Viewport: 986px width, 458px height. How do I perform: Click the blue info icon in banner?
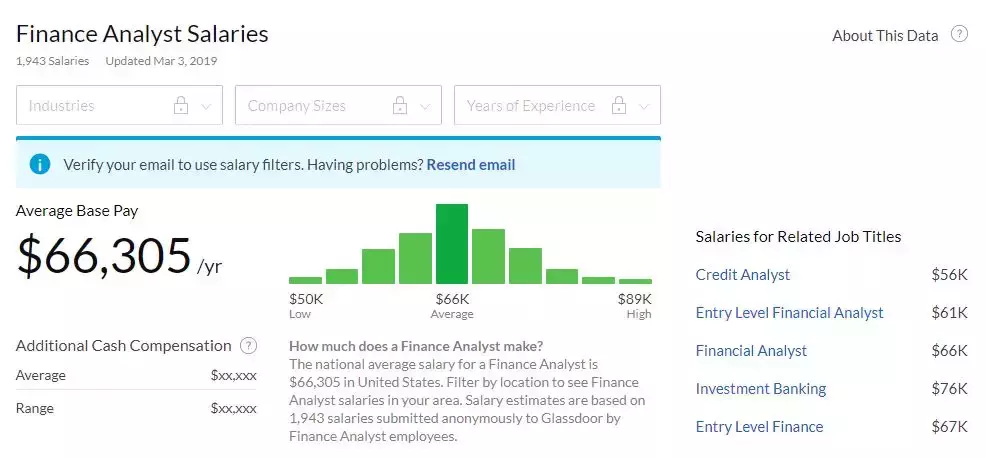coord(40,164)
